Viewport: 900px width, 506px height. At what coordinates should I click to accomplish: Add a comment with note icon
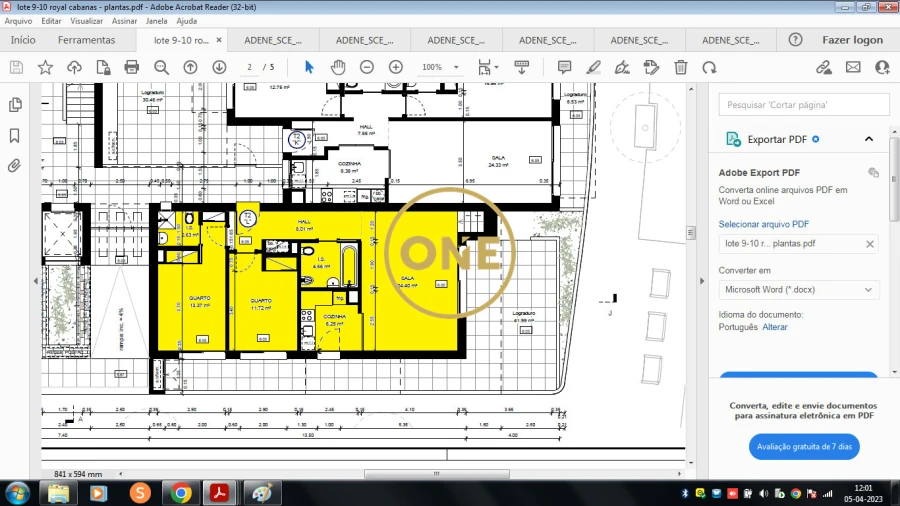pos(564,67)
